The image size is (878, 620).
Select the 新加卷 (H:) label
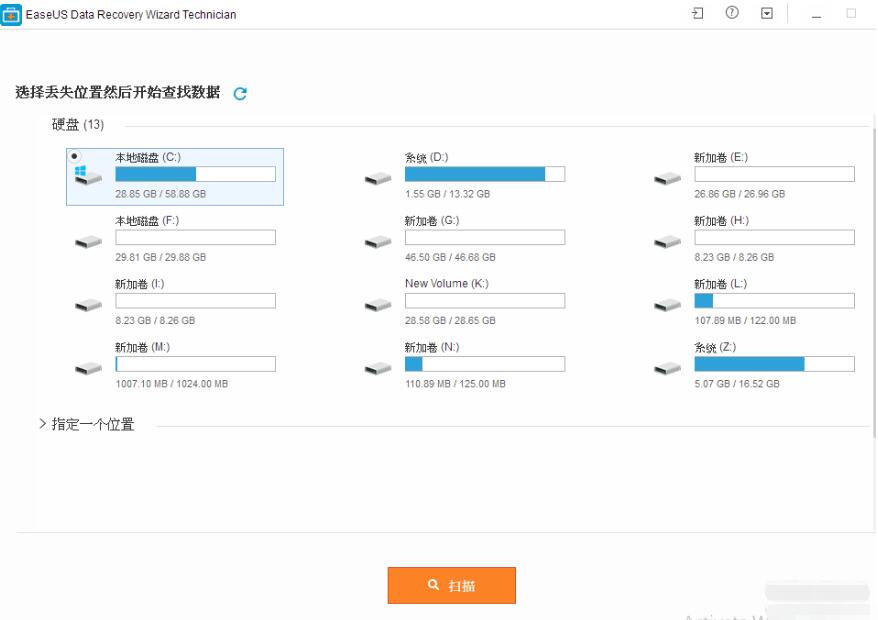click(721, 221)
